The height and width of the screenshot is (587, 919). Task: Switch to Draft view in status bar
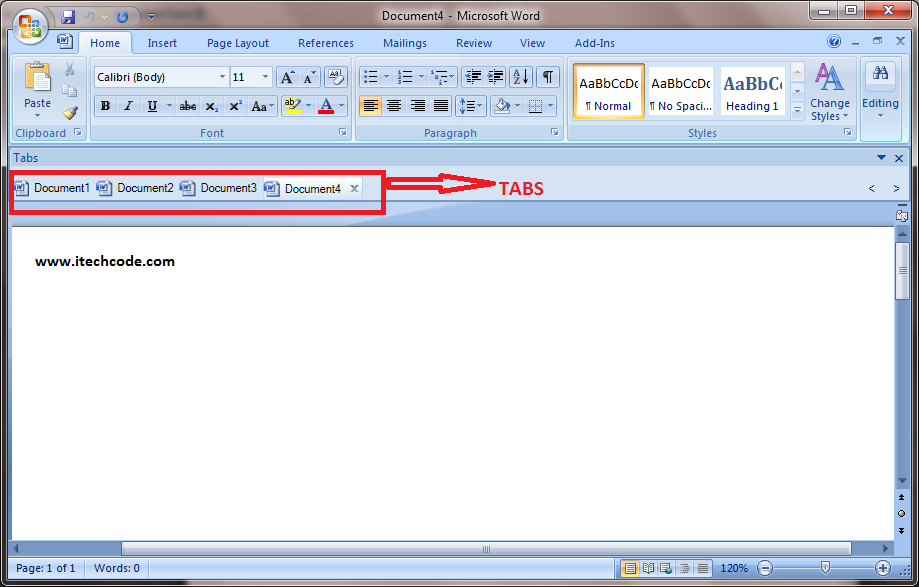click(703, 568)
